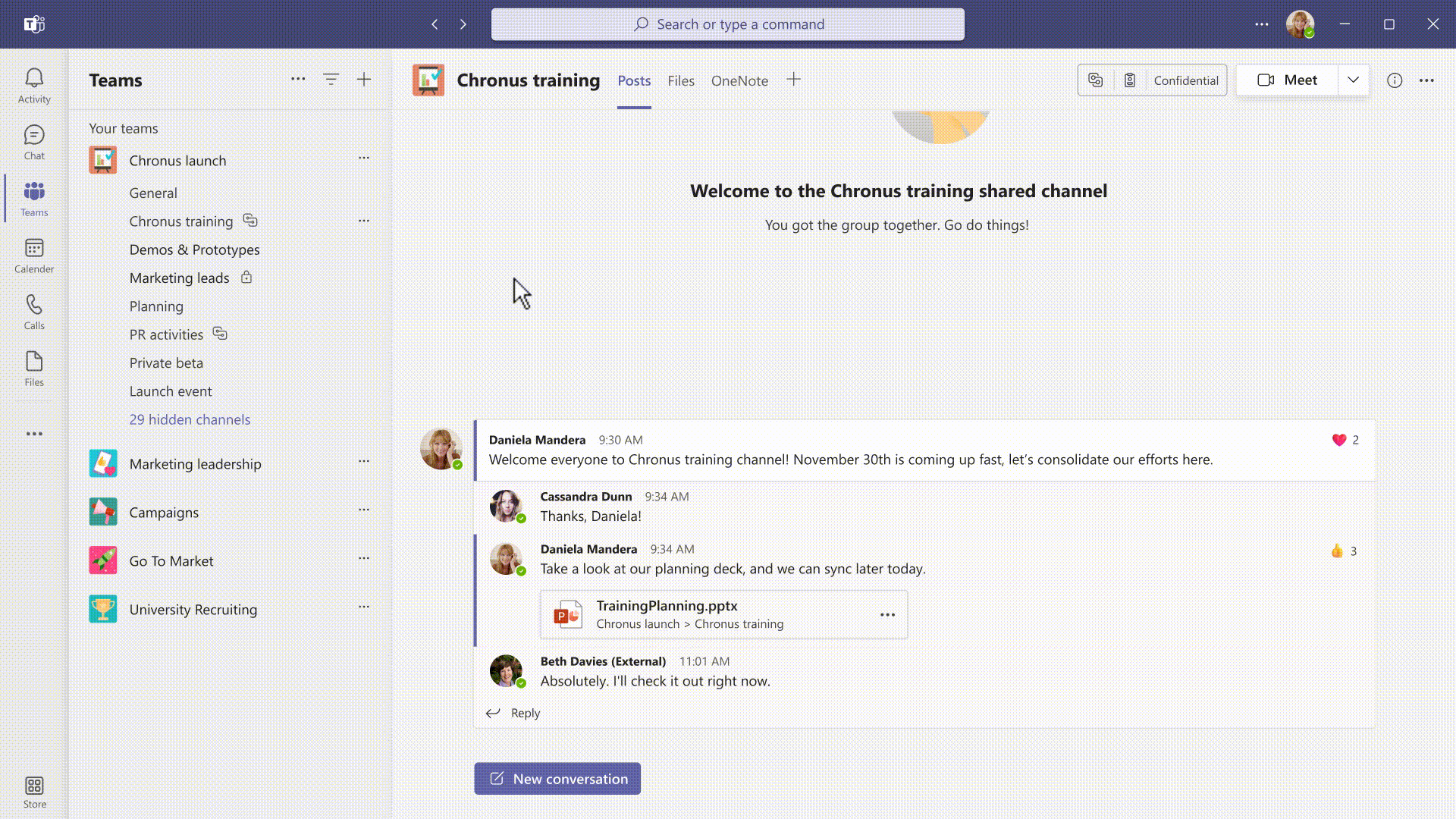Switch to the Files tab
This screenshot has width=1456, height=819.
[x=680, y=80]
